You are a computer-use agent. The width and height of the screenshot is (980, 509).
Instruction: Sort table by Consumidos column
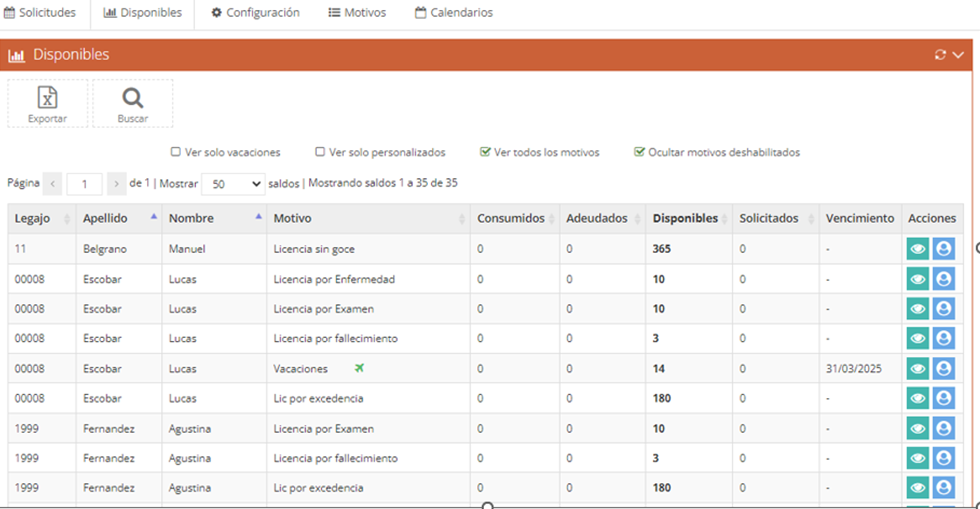click(515, 218)
